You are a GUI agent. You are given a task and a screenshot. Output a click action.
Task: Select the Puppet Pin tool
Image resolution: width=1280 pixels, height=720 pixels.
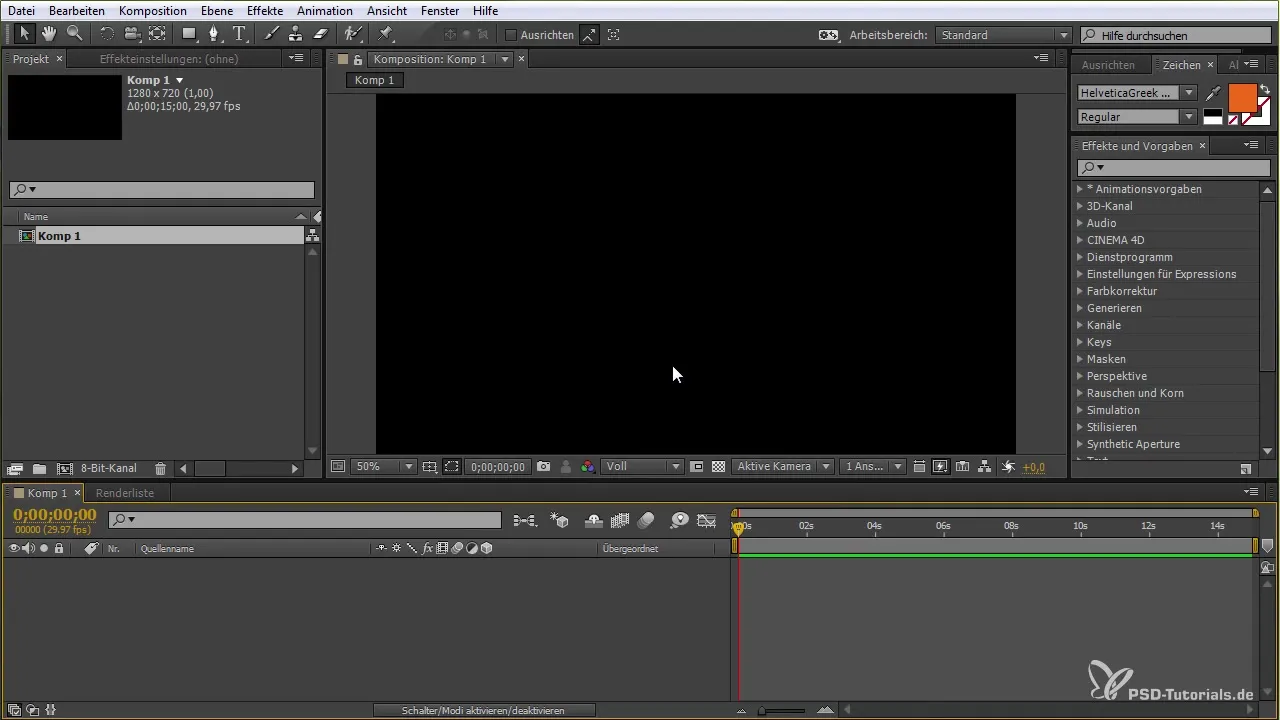point(385,34)
